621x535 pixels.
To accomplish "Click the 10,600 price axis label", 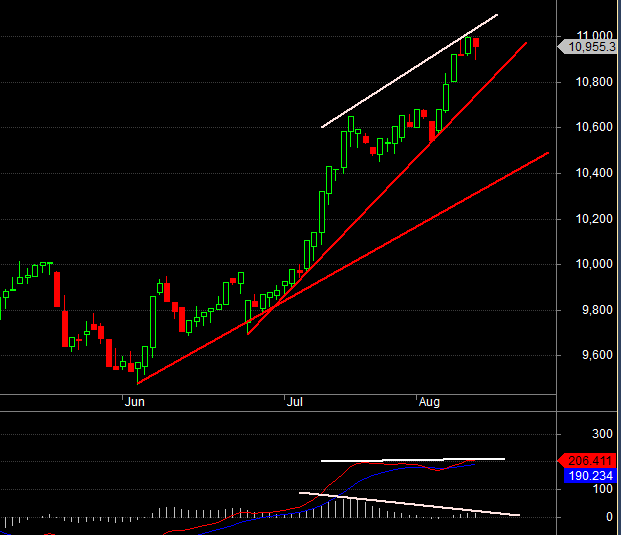I will [594, 127].
